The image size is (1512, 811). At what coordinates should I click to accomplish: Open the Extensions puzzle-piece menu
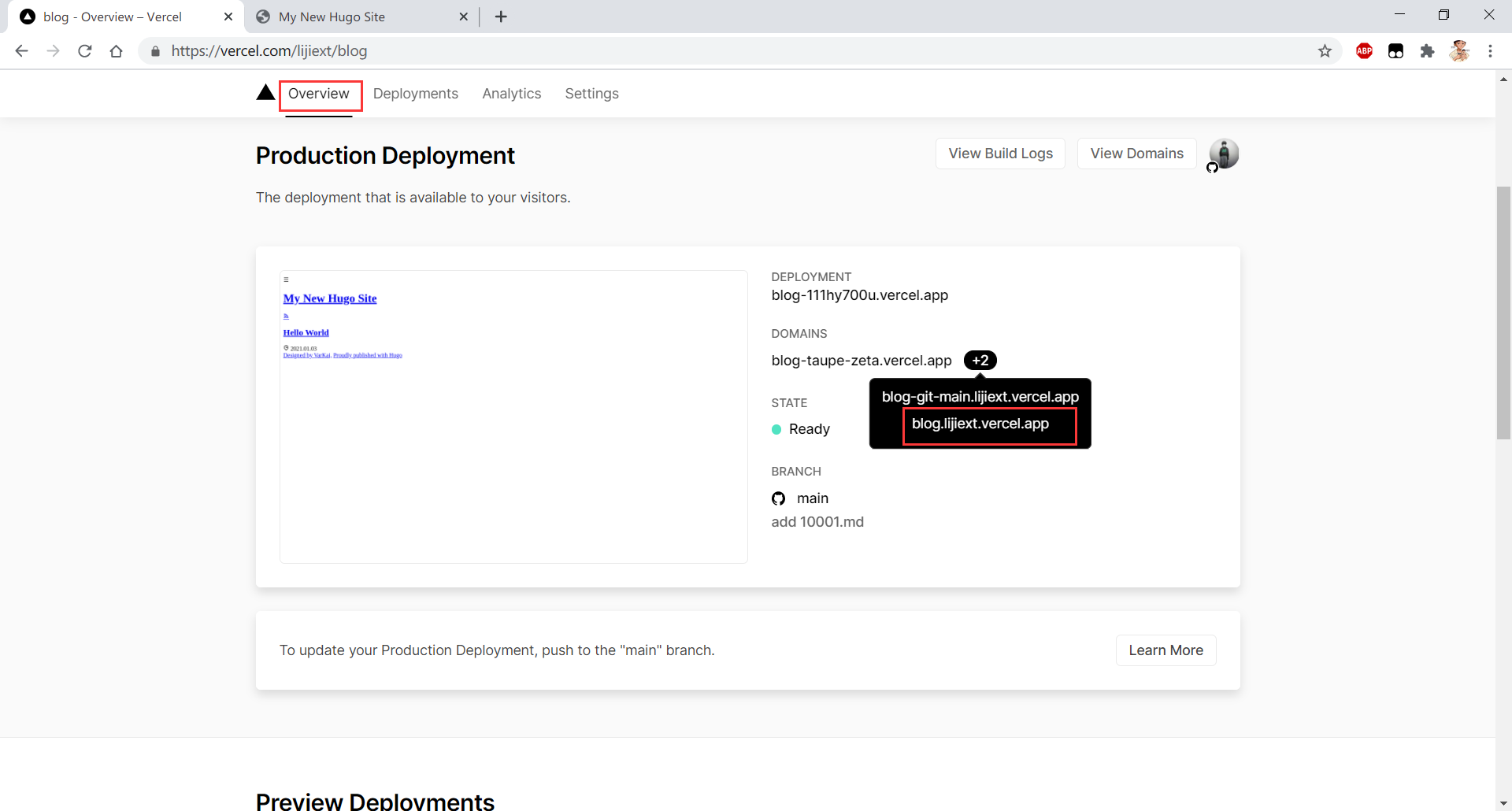1427,51
